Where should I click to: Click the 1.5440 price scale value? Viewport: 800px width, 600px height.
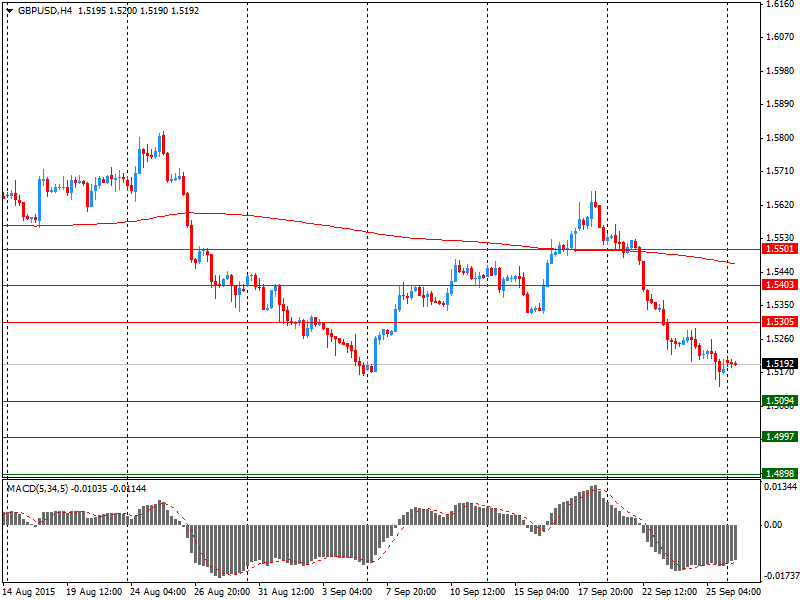click(x=780, y=271)
